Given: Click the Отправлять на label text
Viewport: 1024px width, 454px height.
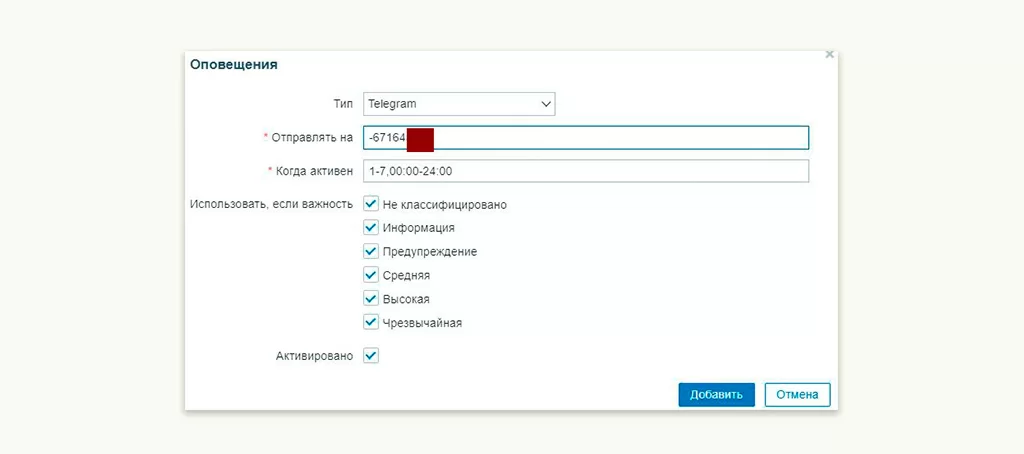Looking at the screenshot, I should point(311,137).
